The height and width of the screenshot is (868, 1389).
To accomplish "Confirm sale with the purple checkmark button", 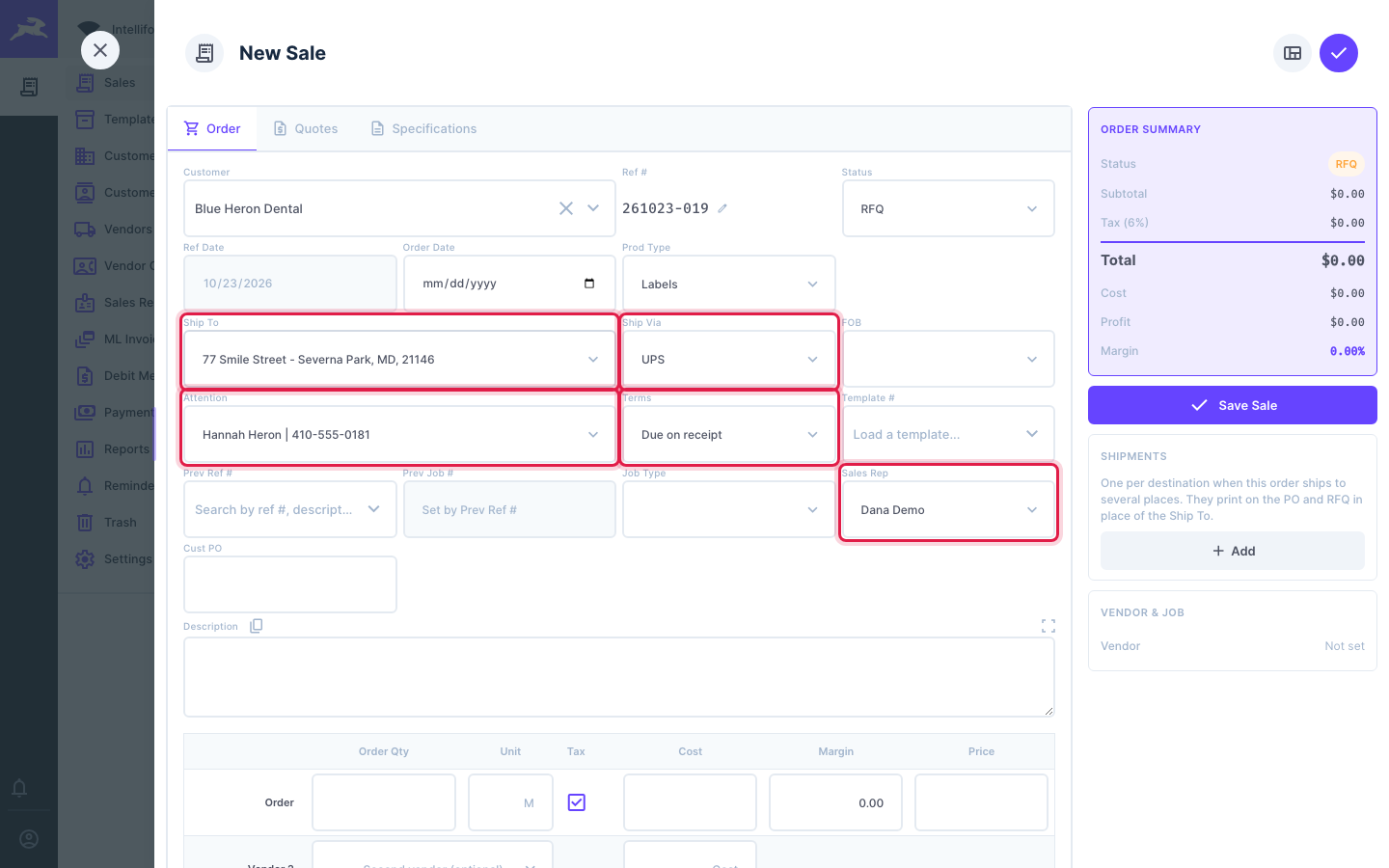I will click(x=1339, y=53).
